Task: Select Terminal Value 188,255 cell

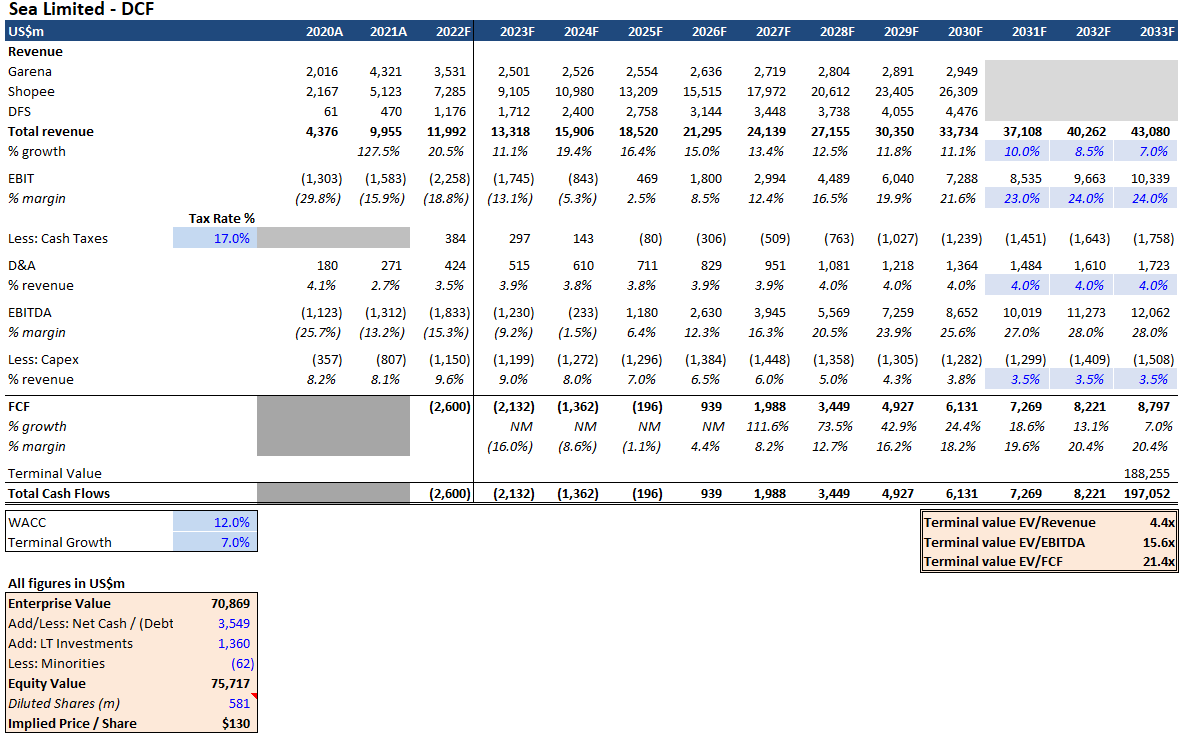Action: click(x=1147, y=474)
